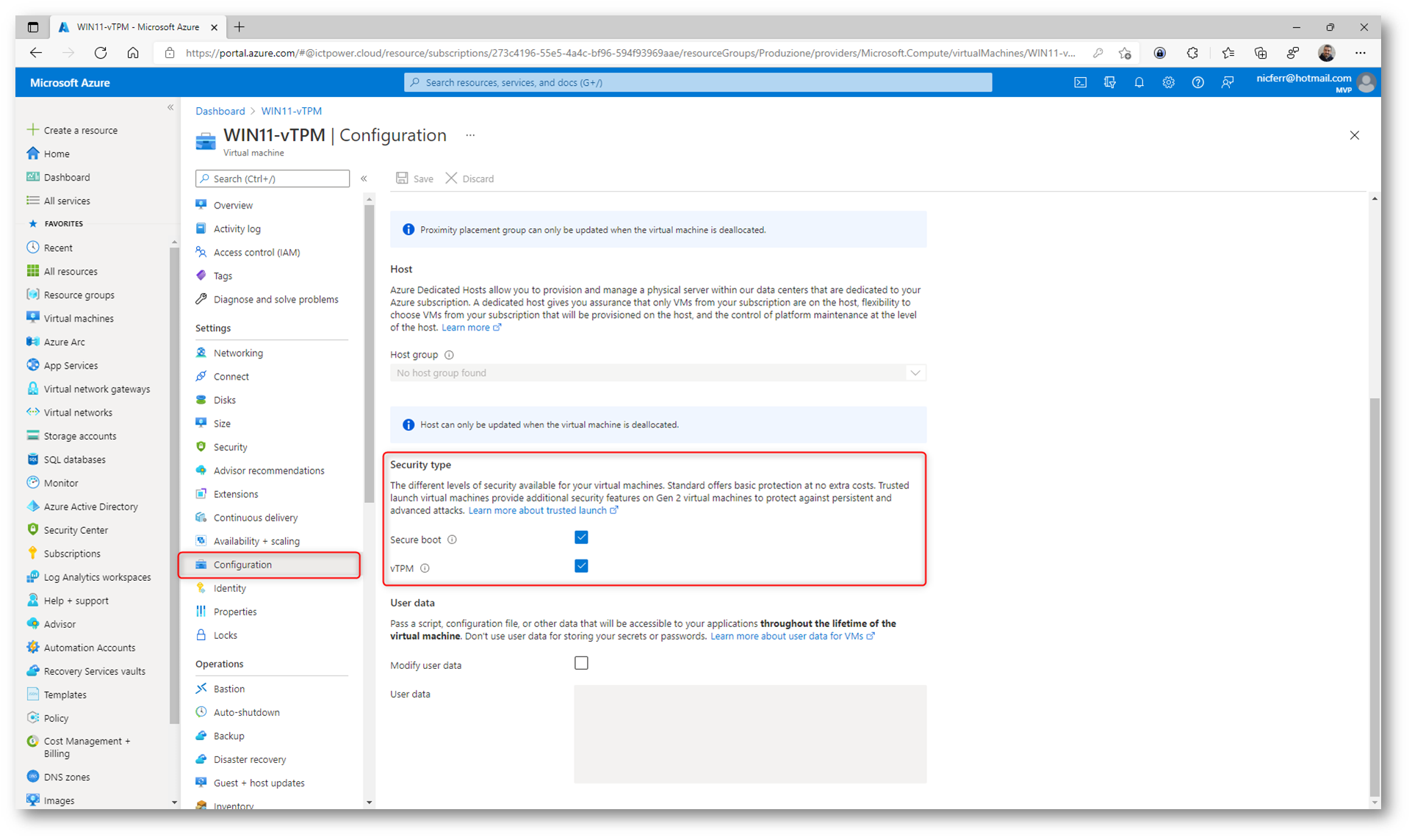This screenshot has height=840, width=1412.
Task: Open Storage accounts in sidebar
Action: (79, 436)
